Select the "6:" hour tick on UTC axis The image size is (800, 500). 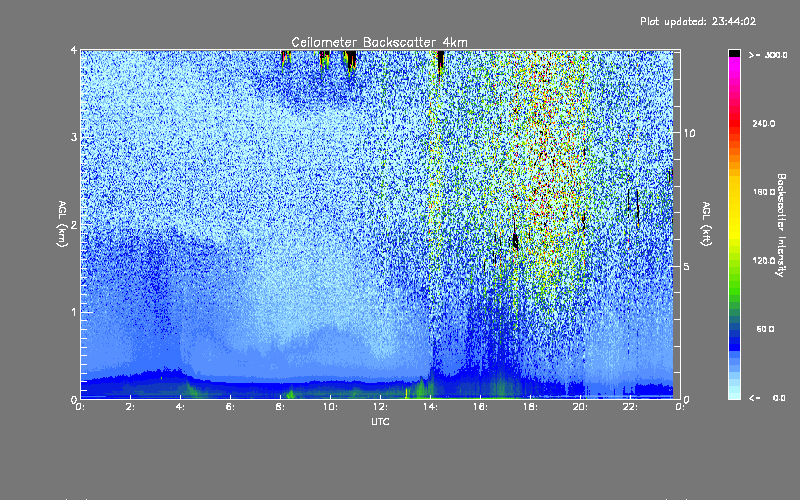coord(231,407)
